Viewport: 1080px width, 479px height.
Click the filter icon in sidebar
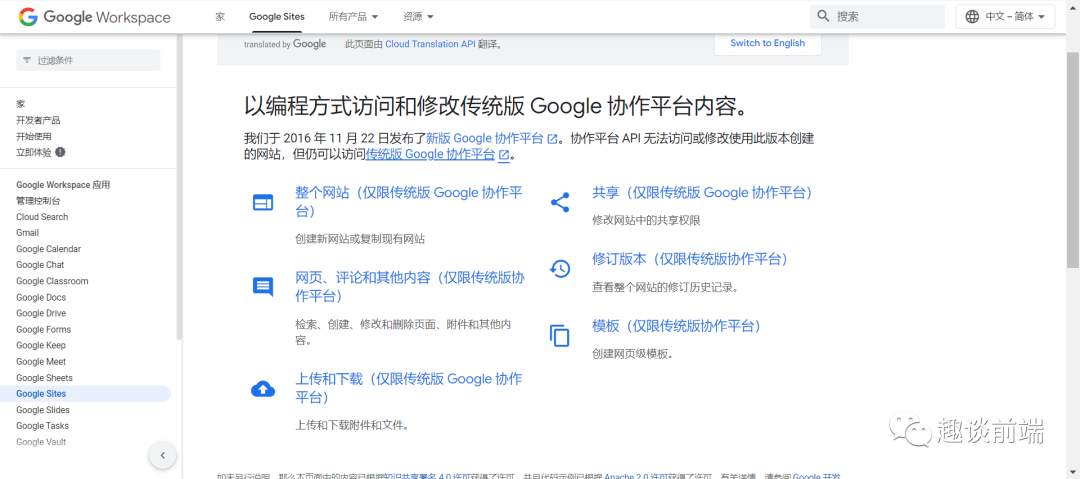pyautogui.click(x=27, y=61)
